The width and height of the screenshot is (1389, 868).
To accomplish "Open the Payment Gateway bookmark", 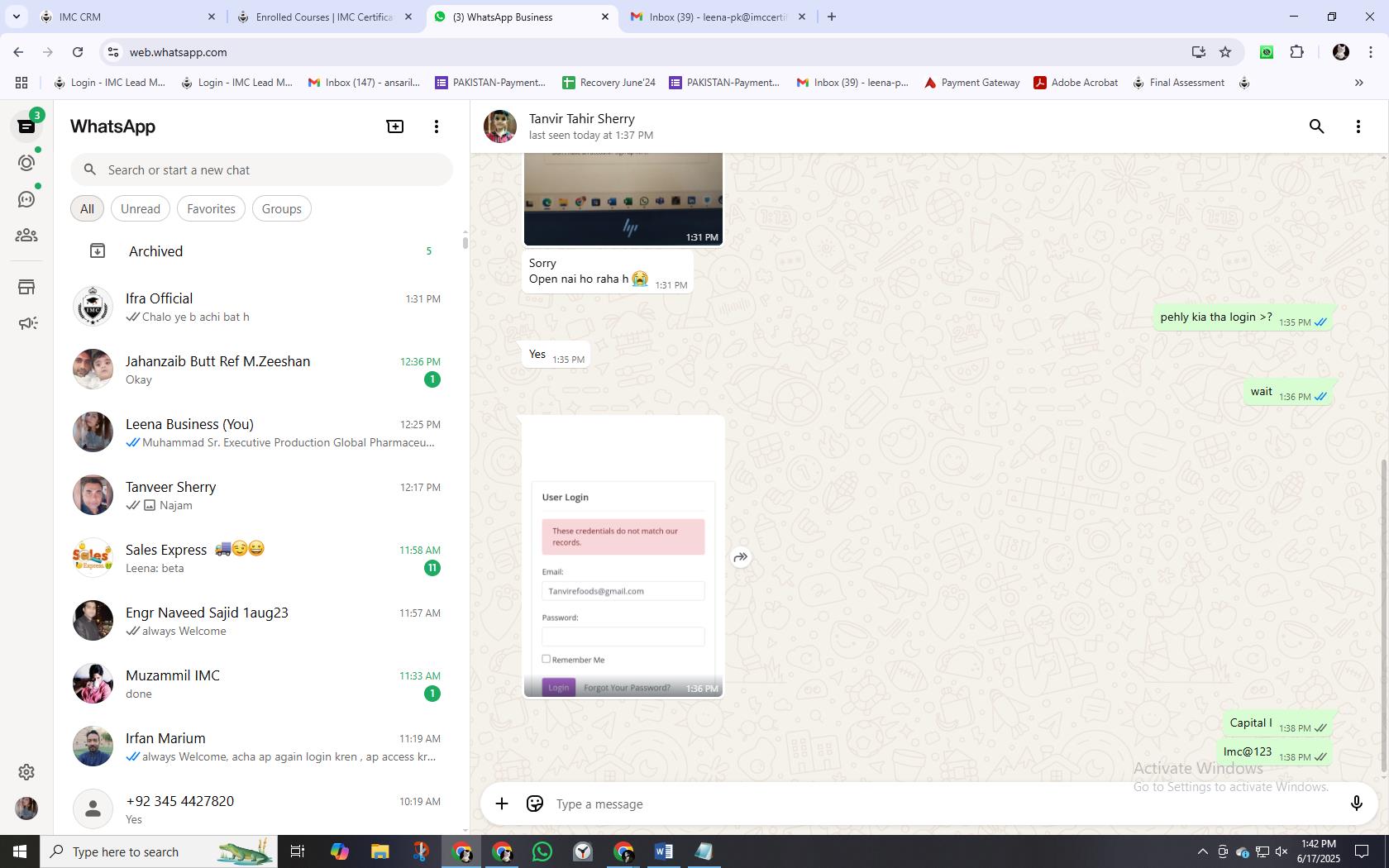I will coord(971,83).
